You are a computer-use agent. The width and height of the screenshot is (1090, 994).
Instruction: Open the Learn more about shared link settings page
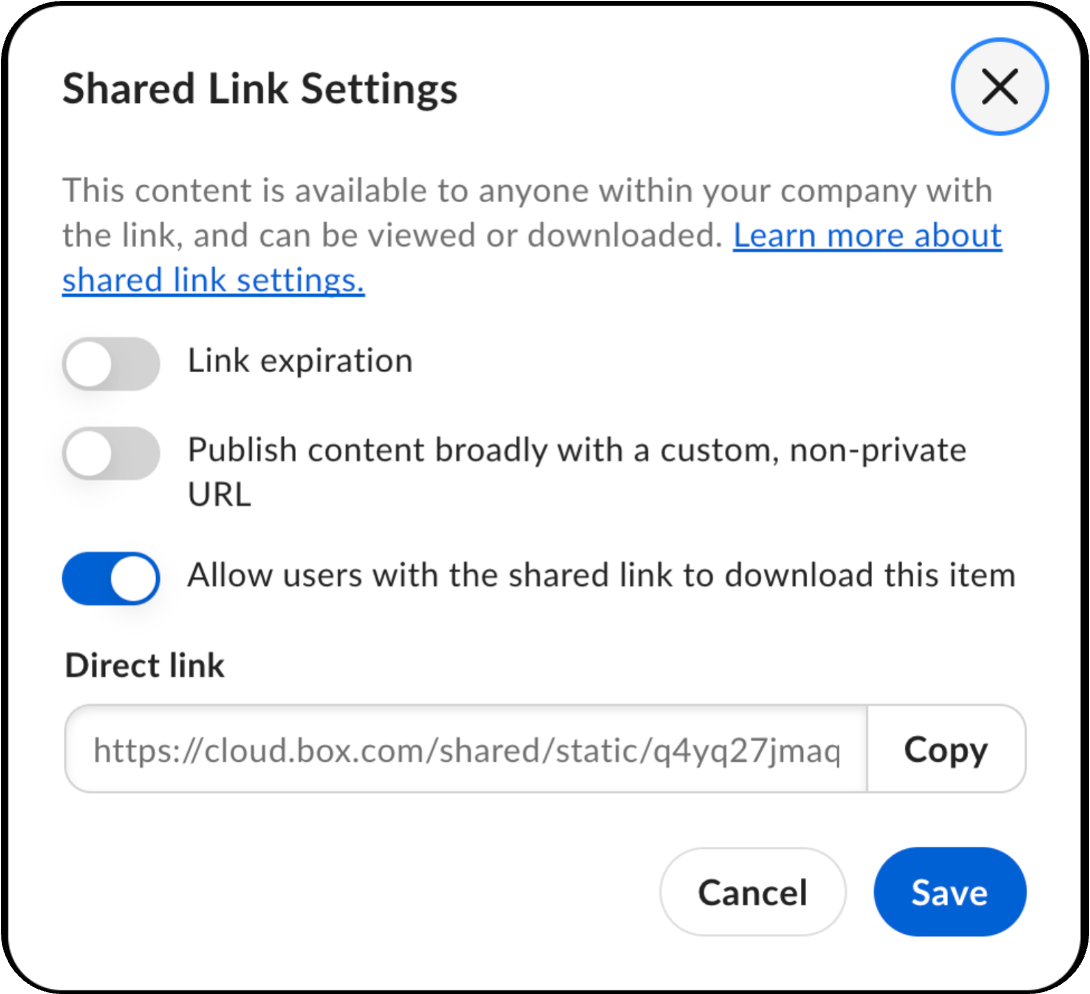(866, 235)
